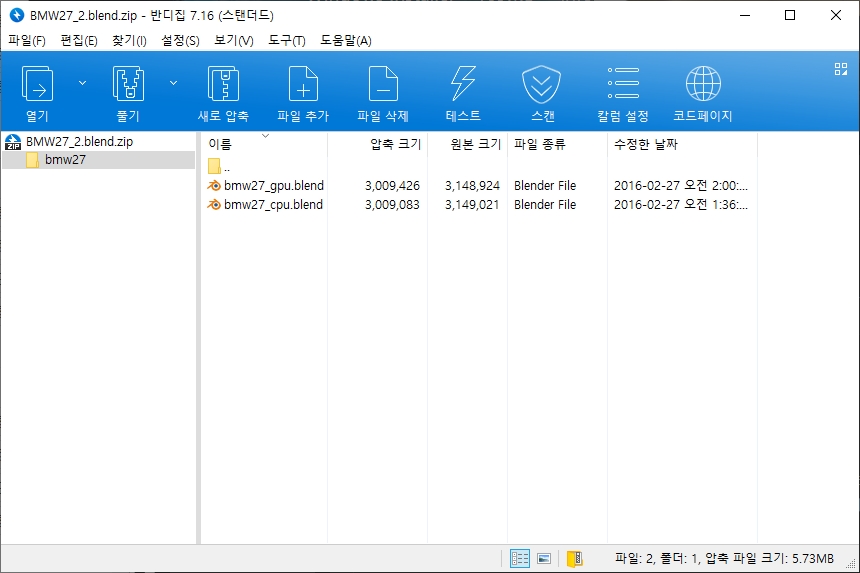The image size is (860, 573).
Task: Expand the dropdown arrow next to 열기
Action: point(82,83)
